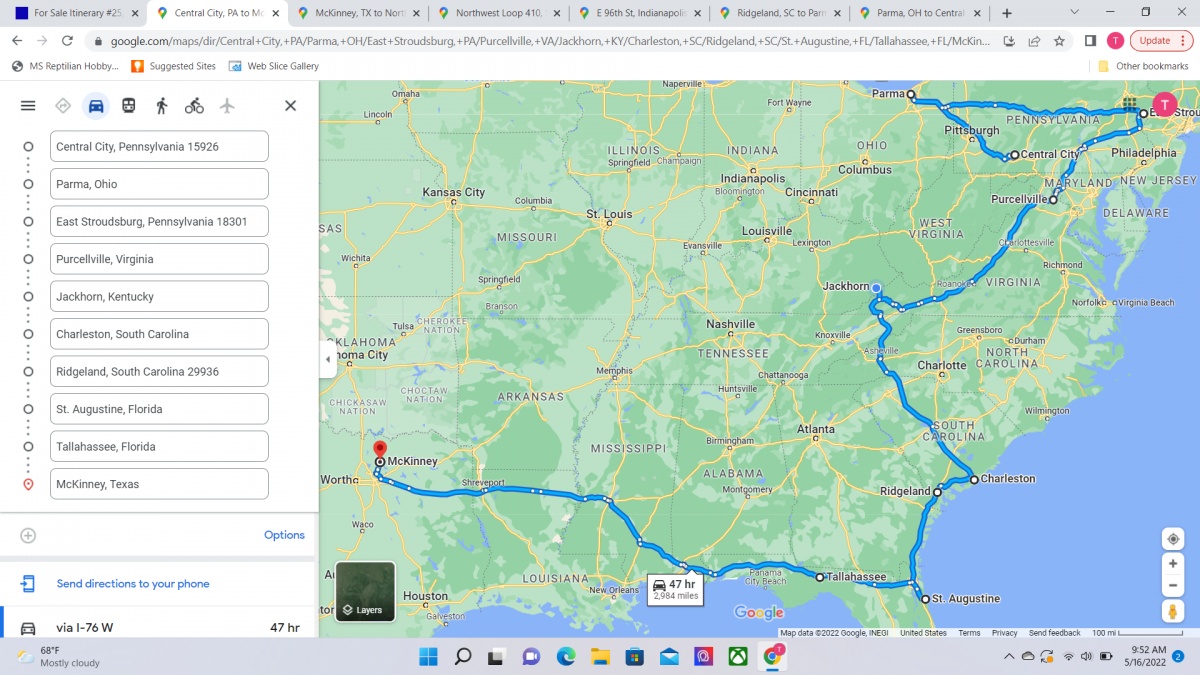Open the Google apps grid icon
Screen dimensions: 1200x675
coord(1129,104)
